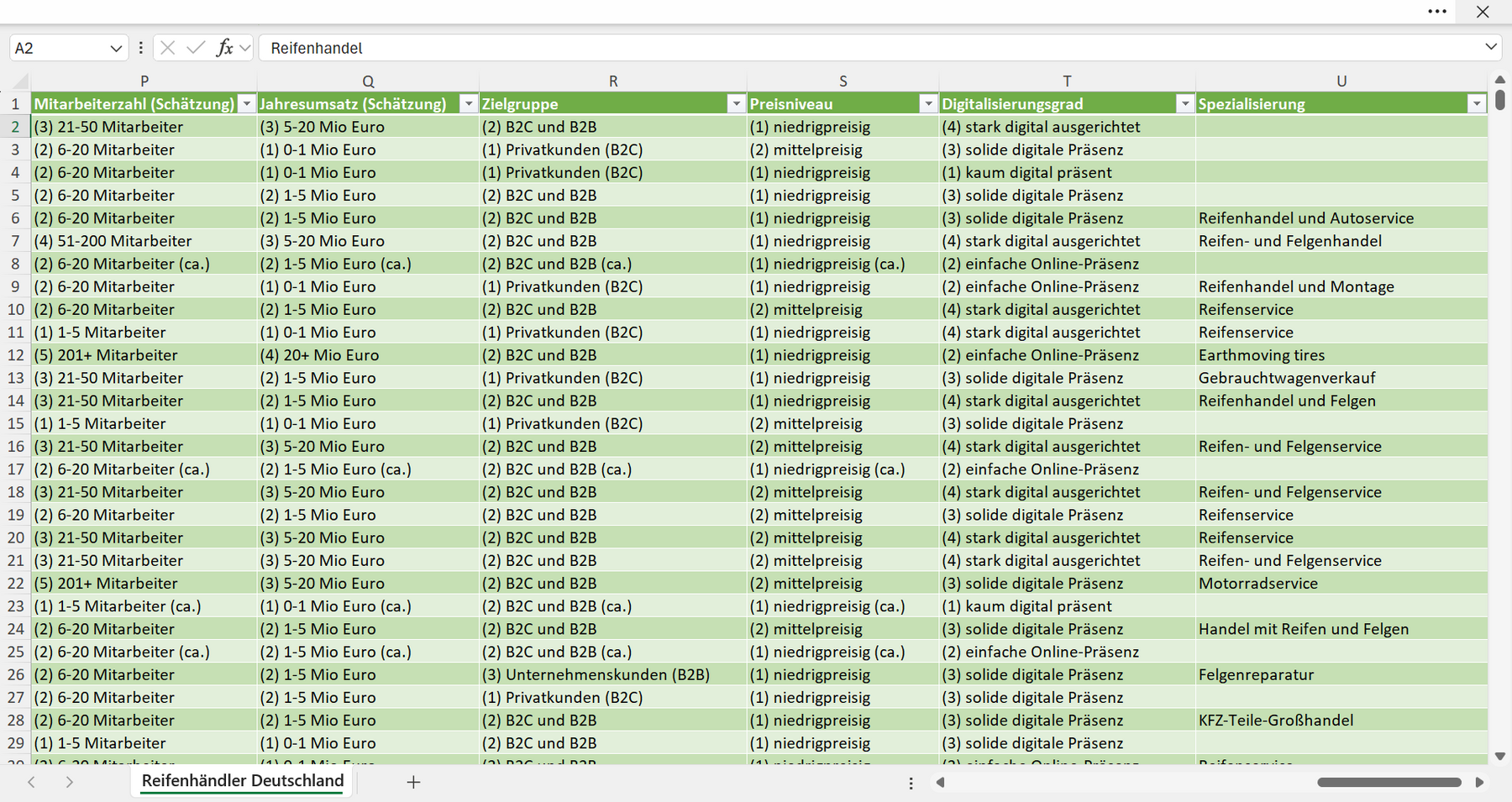The image size is (1512, 802).
Task: Open Preisniveau column filter dropdown
Action: point(928,104)
